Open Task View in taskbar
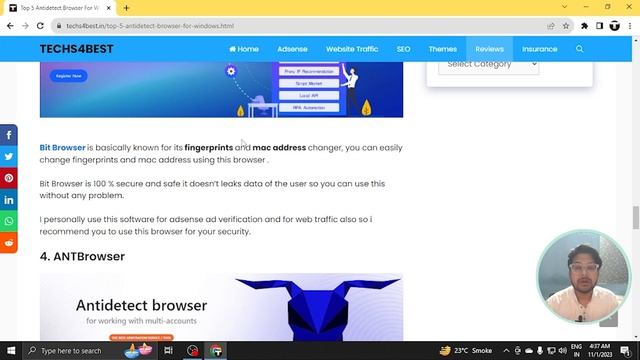The image size is (640, 360). pyautogui.click(x=168, y=351)
